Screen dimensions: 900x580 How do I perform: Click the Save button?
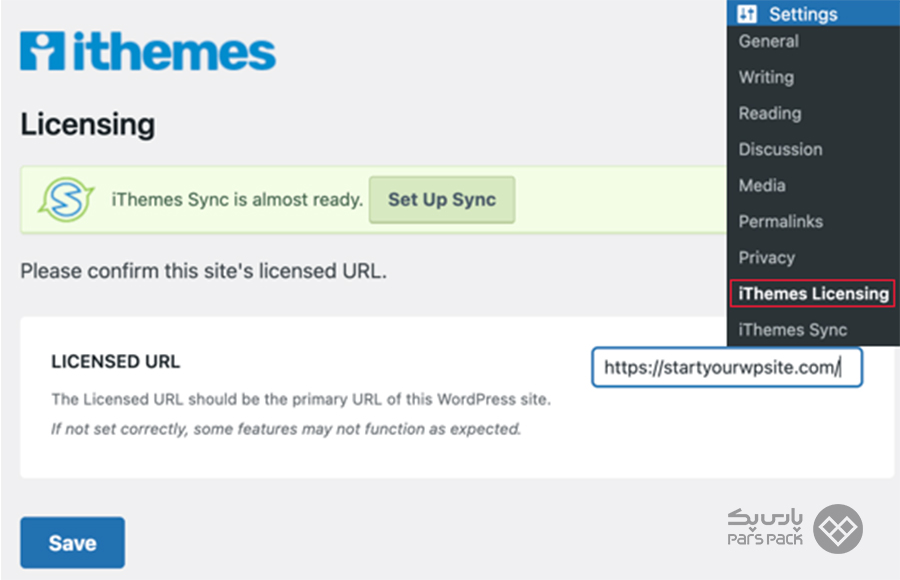[72, 543]
